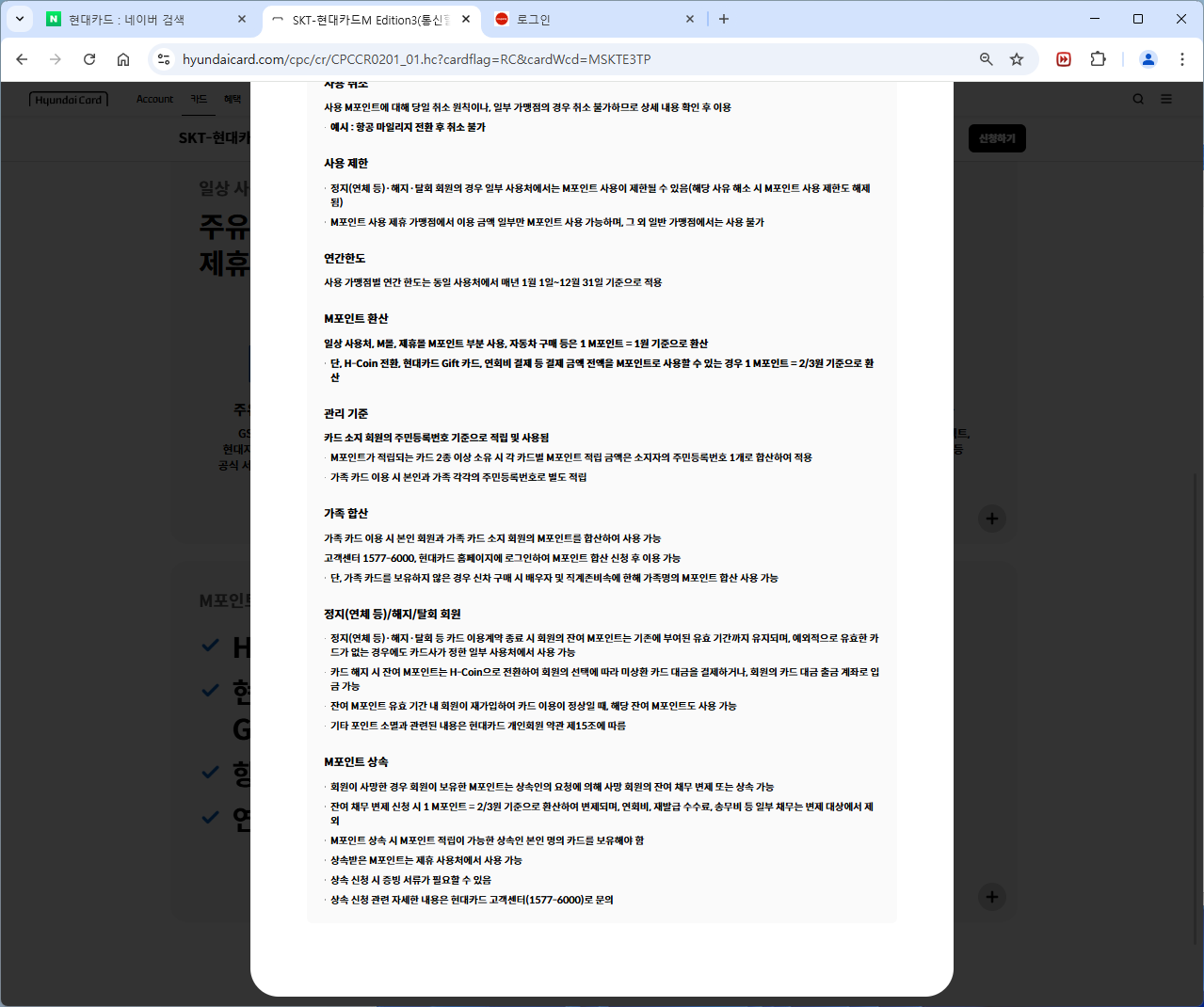The width and height of the screenshot is (1204, 1007).
Task: Close the 로그인 tab
Action: pos(690,19)
